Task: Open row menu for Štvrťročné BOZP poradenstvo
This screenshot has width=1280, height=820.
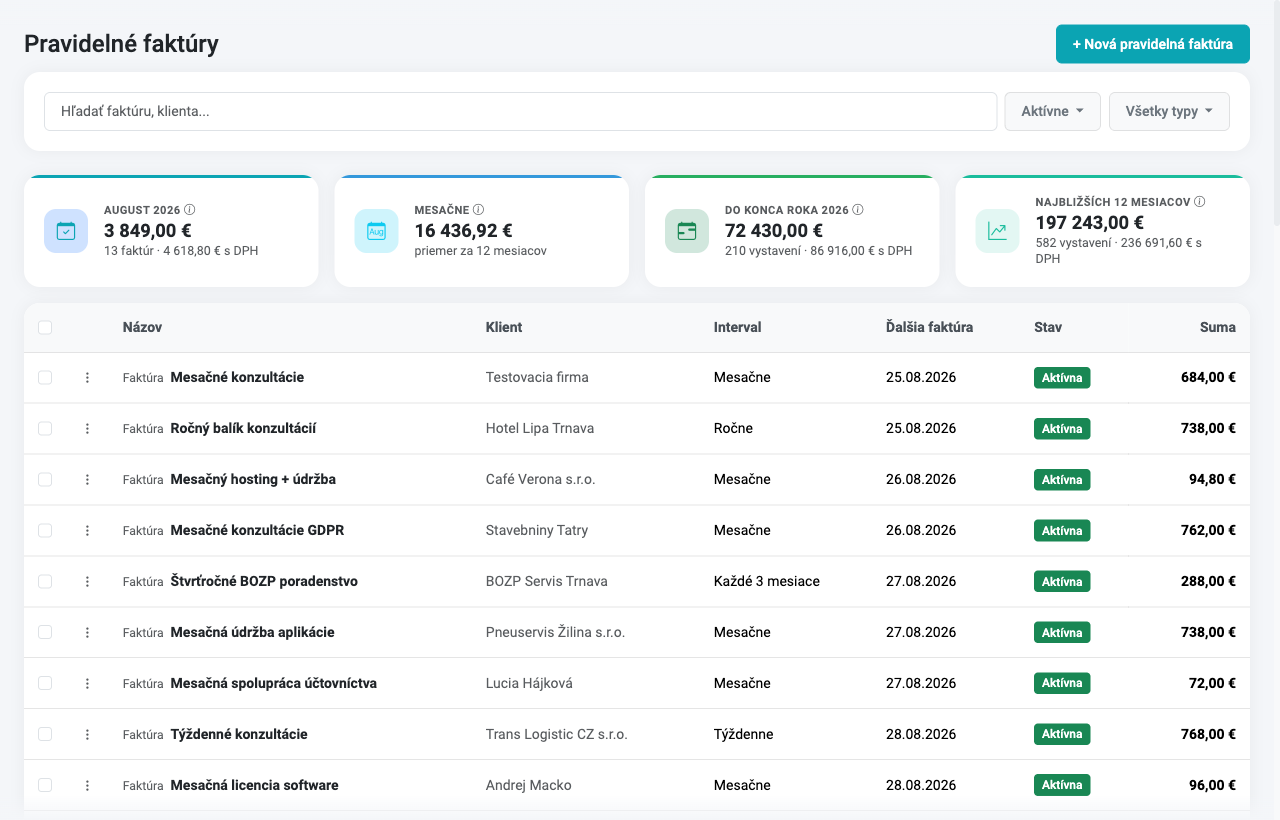Action: (x=87, y=582)
